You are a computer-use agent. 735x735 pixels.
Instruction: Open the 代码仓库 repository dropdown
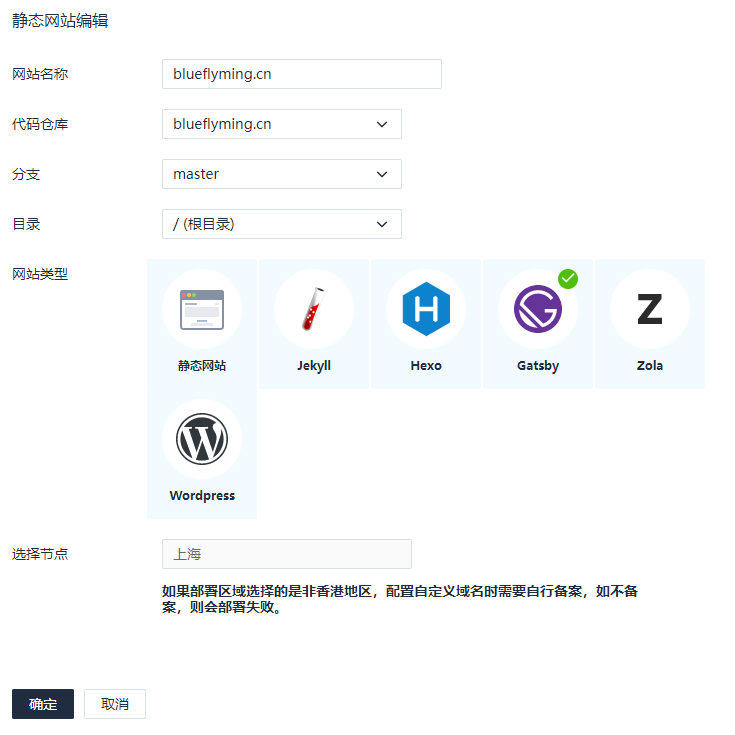tap(282, 124)
